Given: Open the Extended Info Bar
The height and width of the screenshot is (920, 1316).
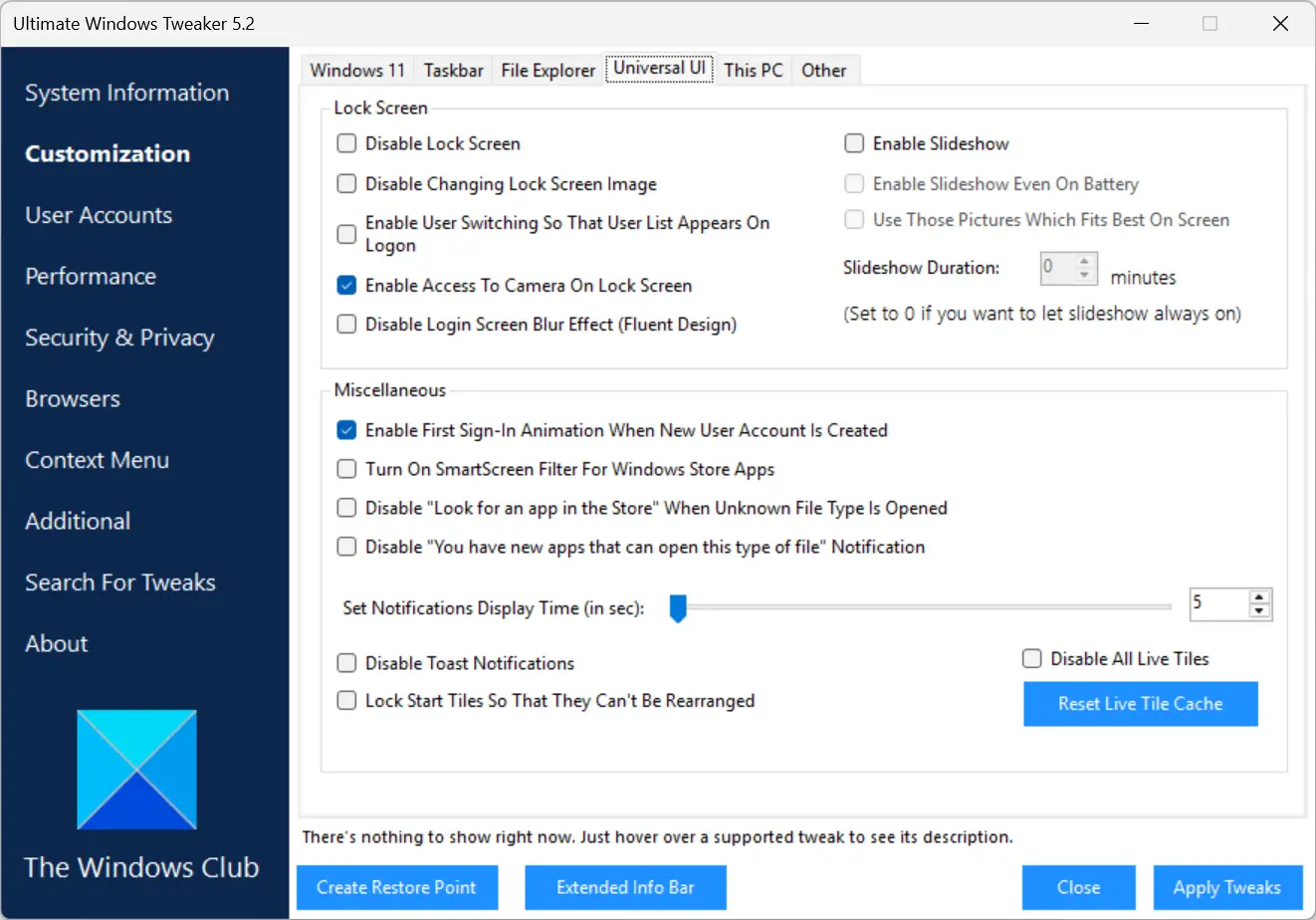Looking at the screenshot, I should [625, 887].
